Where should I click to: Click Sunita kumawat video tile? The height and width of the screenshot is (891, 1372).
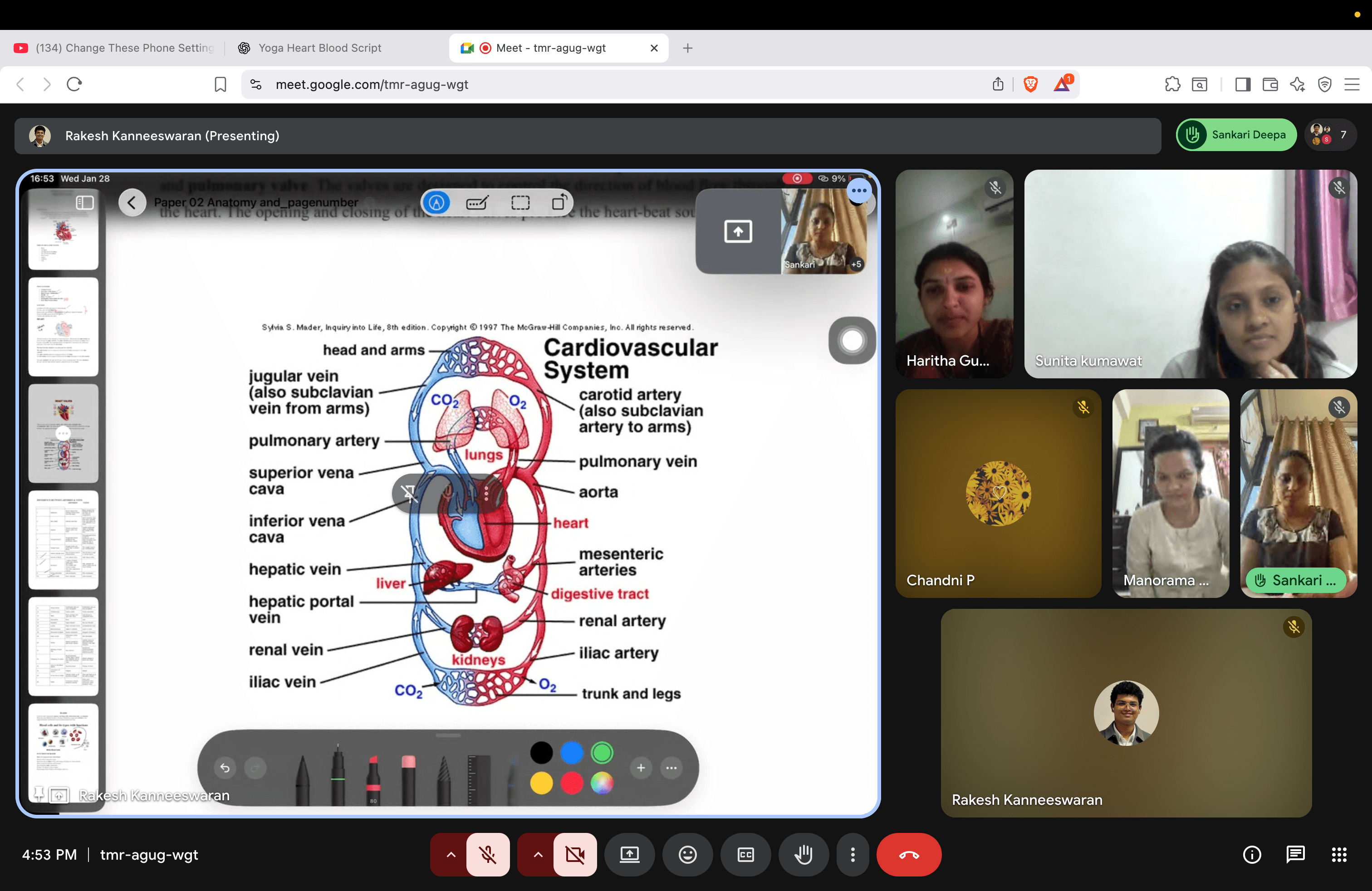(1191, 274)
